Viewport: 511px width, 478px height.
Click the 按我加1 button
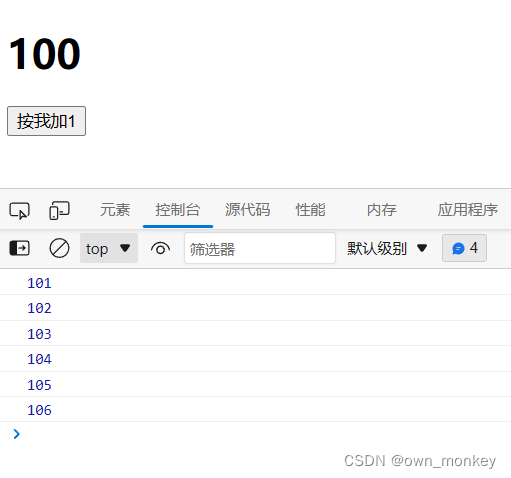point(46,121)
